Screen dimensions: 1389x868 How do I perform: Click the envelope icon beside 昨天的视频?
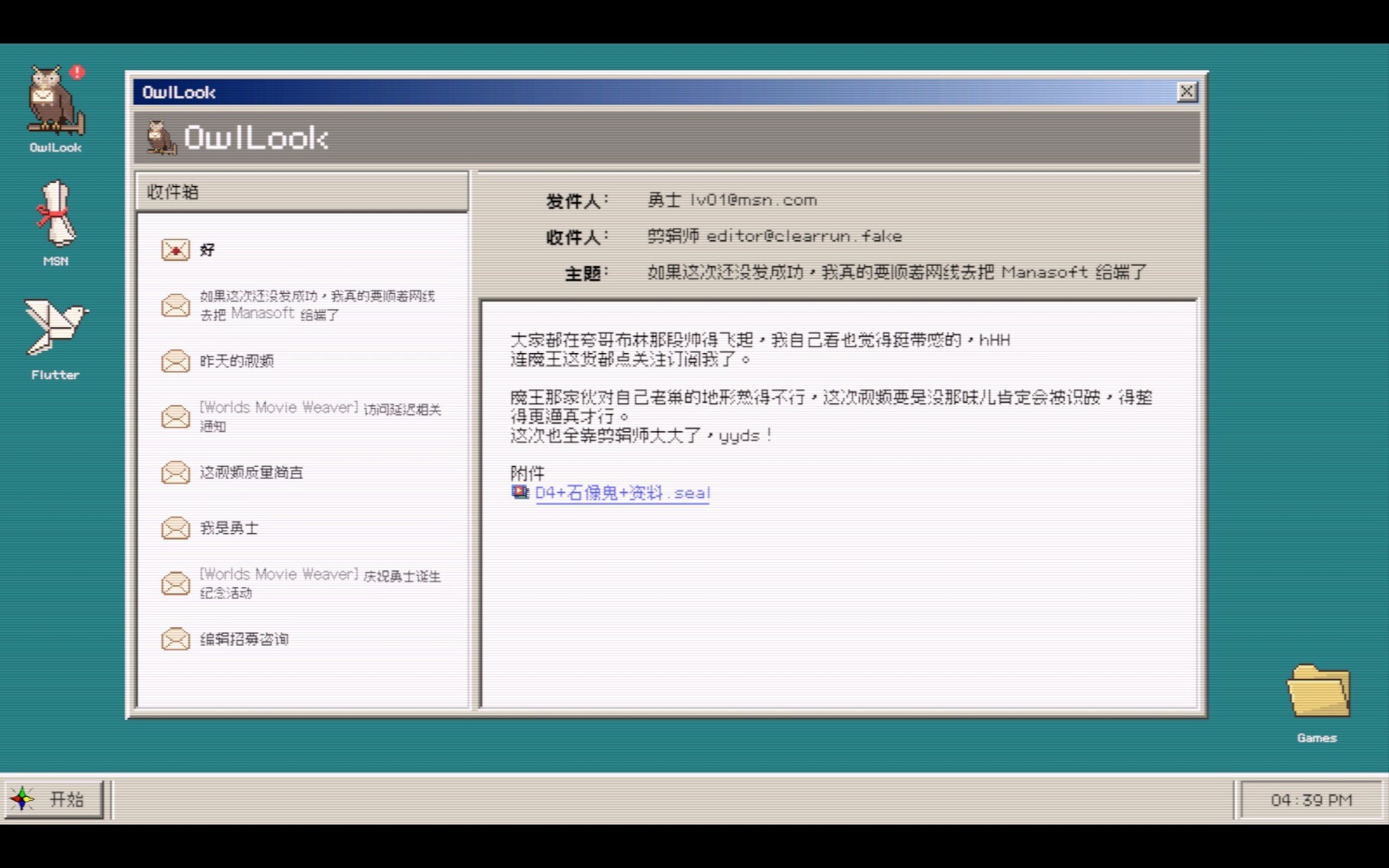pyautogui.click(x=175, y=361)
